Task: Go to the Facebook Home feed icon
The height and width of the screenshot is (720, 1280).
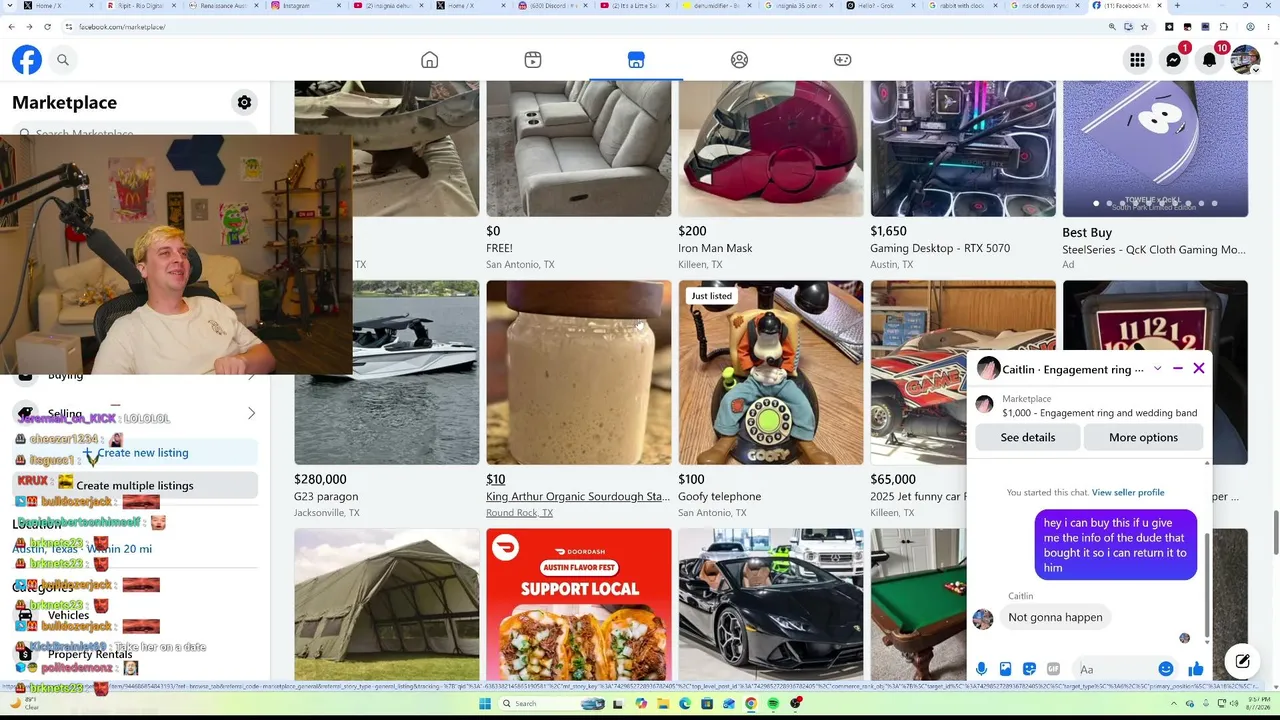Action: (x=429, y=60)
